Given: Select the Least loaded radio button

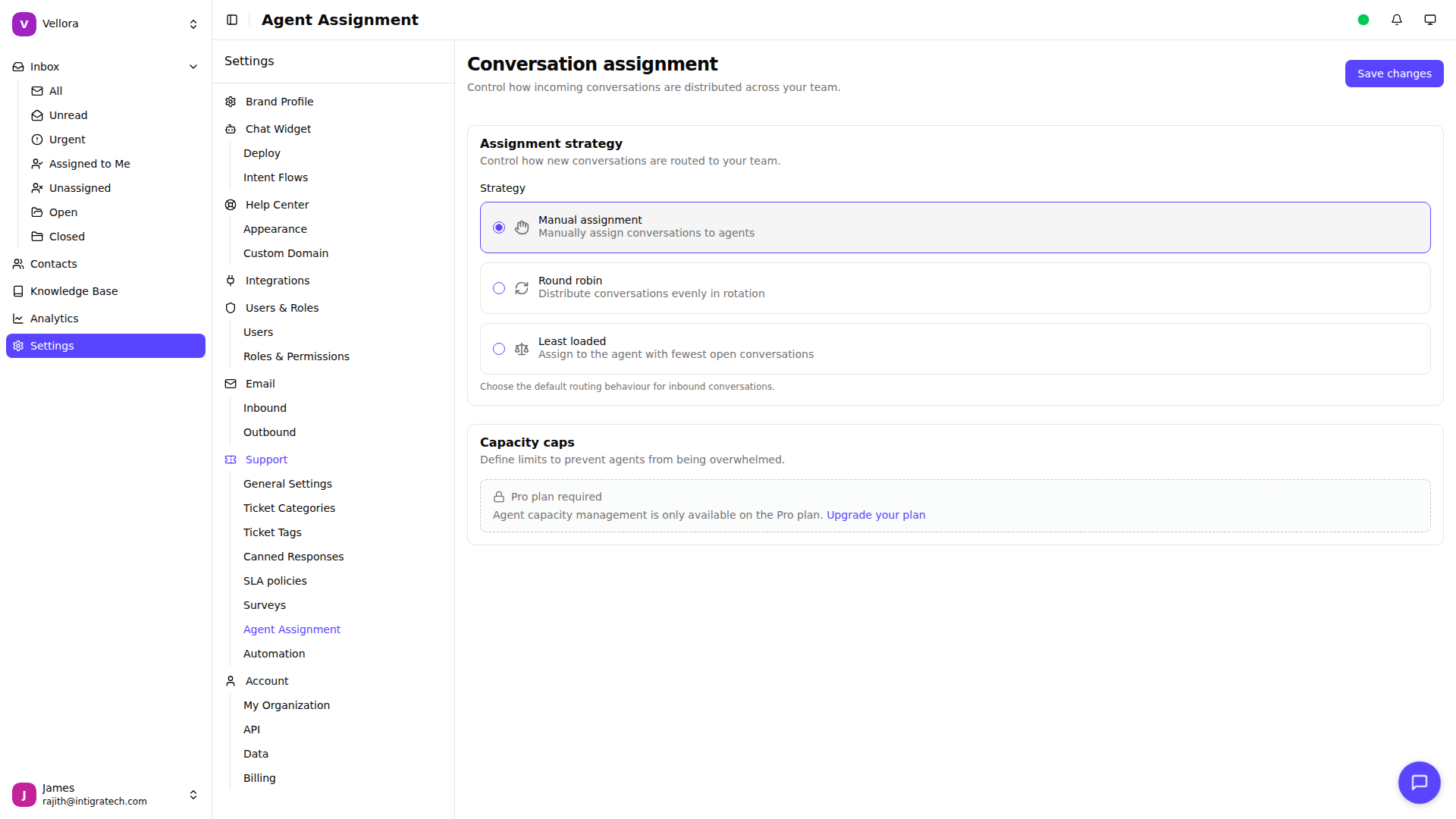Looking at the screenshot, I should pos(499,349).
